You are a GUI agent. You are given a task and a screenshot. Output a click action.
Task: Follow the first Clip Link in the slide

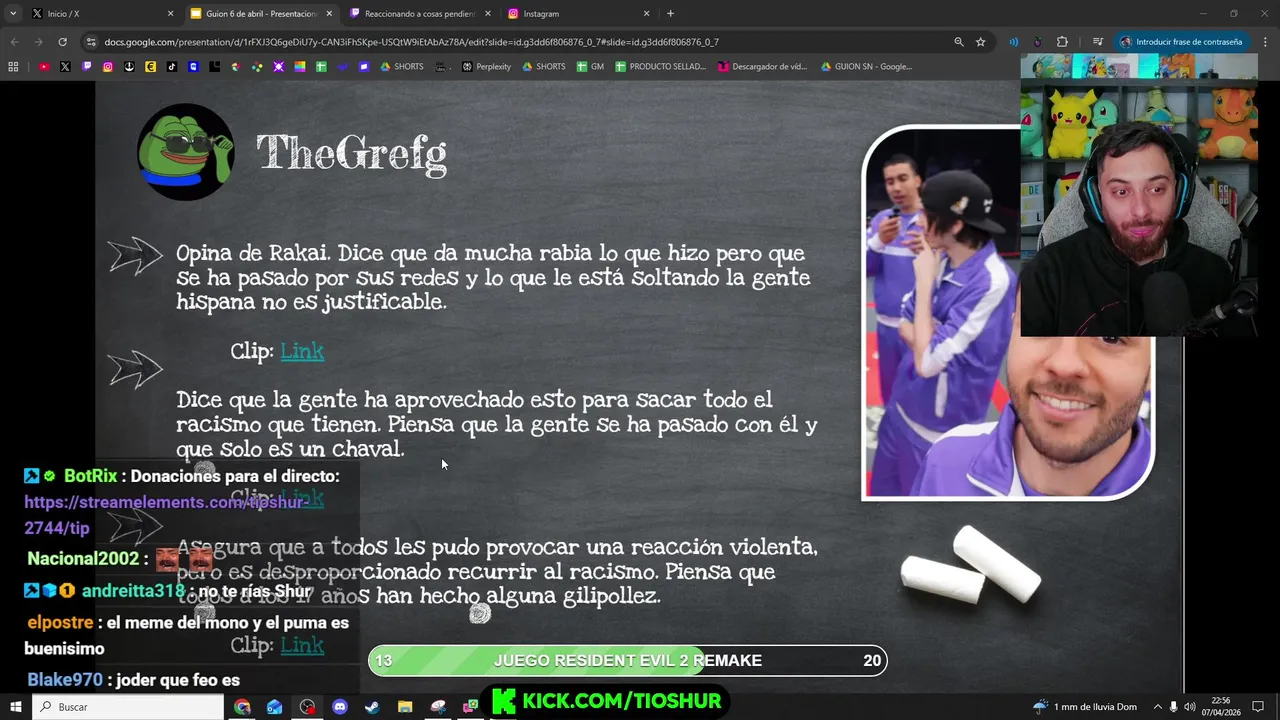point(302,351)
